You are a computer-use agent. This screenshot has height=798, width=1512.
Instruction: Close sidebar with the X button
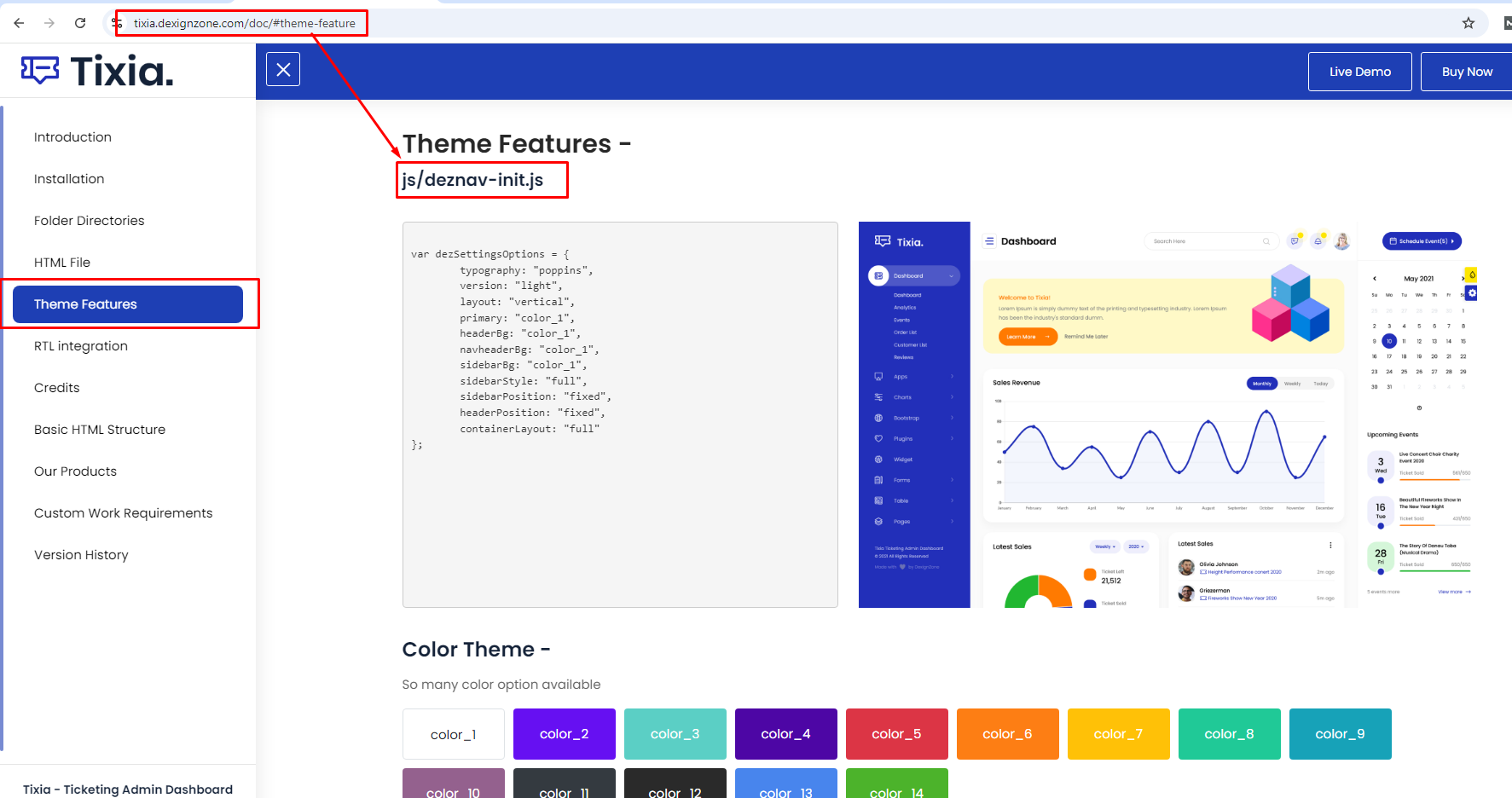click(283, 69)
